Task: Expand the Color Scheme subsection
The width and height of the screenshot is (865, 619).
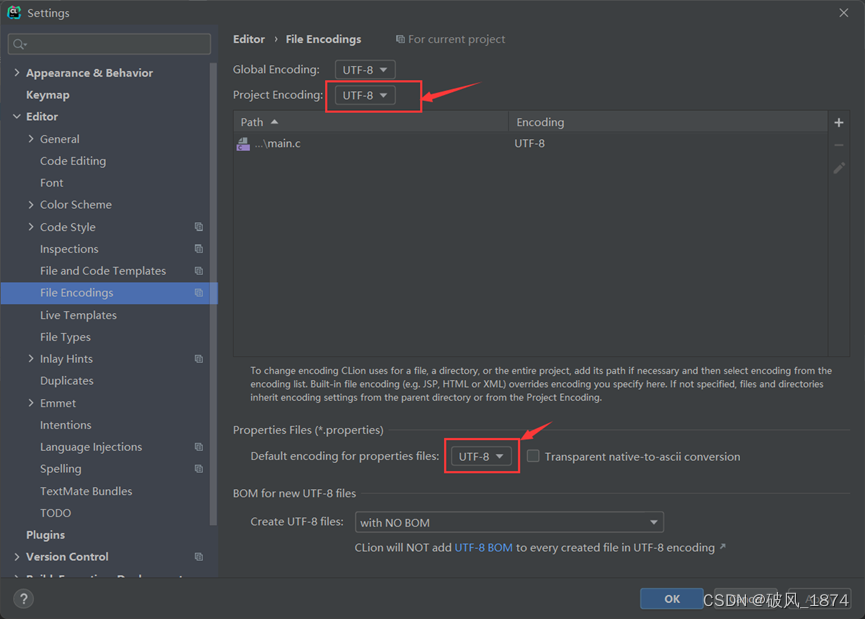Action: 31,205
